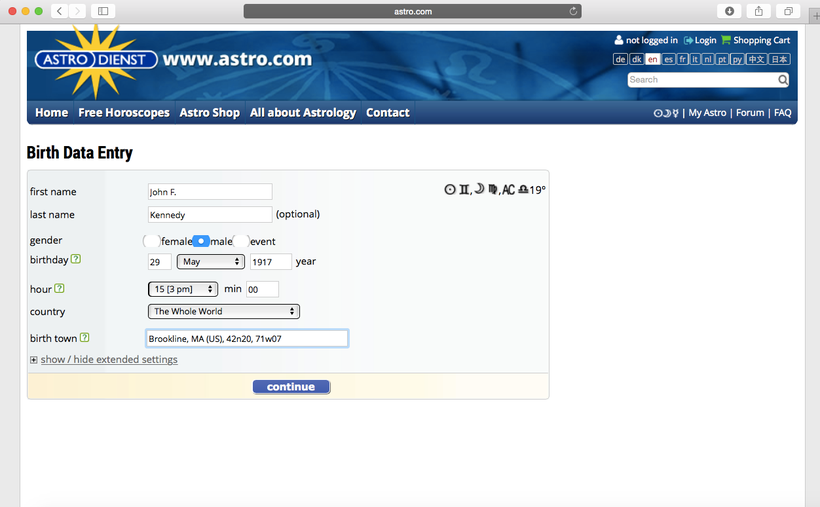Image resolution: width=820 pixels, height=507 pixels.
Task: Click the Safari back arrow
Action: click(x=60, y=11)
